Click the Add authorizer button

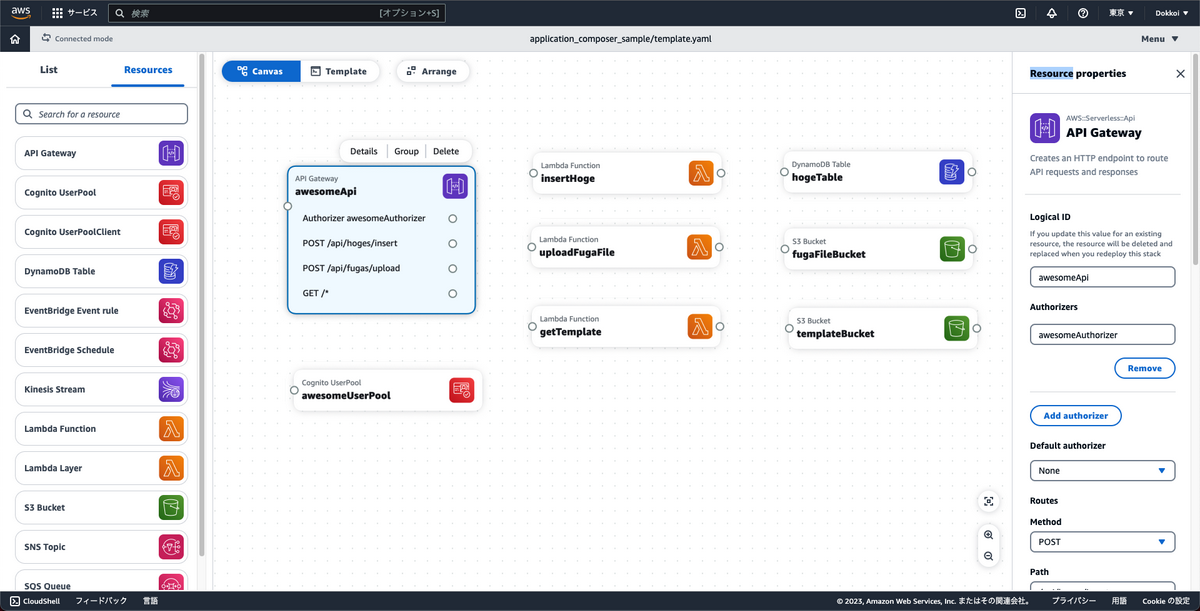coord(1076,415)
